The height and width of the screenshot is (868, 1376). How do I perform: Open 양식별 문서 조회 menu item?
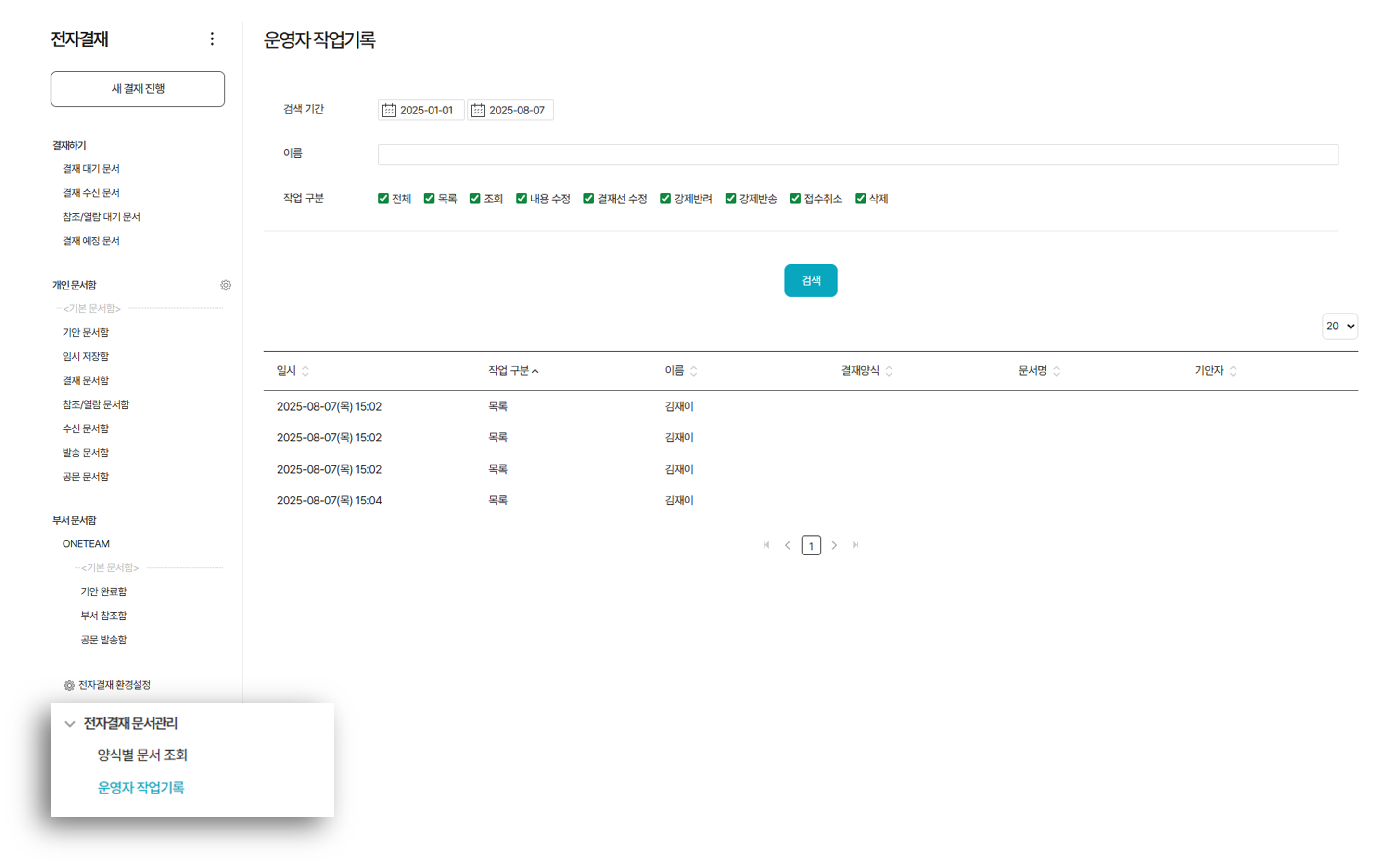coord(142,755)
